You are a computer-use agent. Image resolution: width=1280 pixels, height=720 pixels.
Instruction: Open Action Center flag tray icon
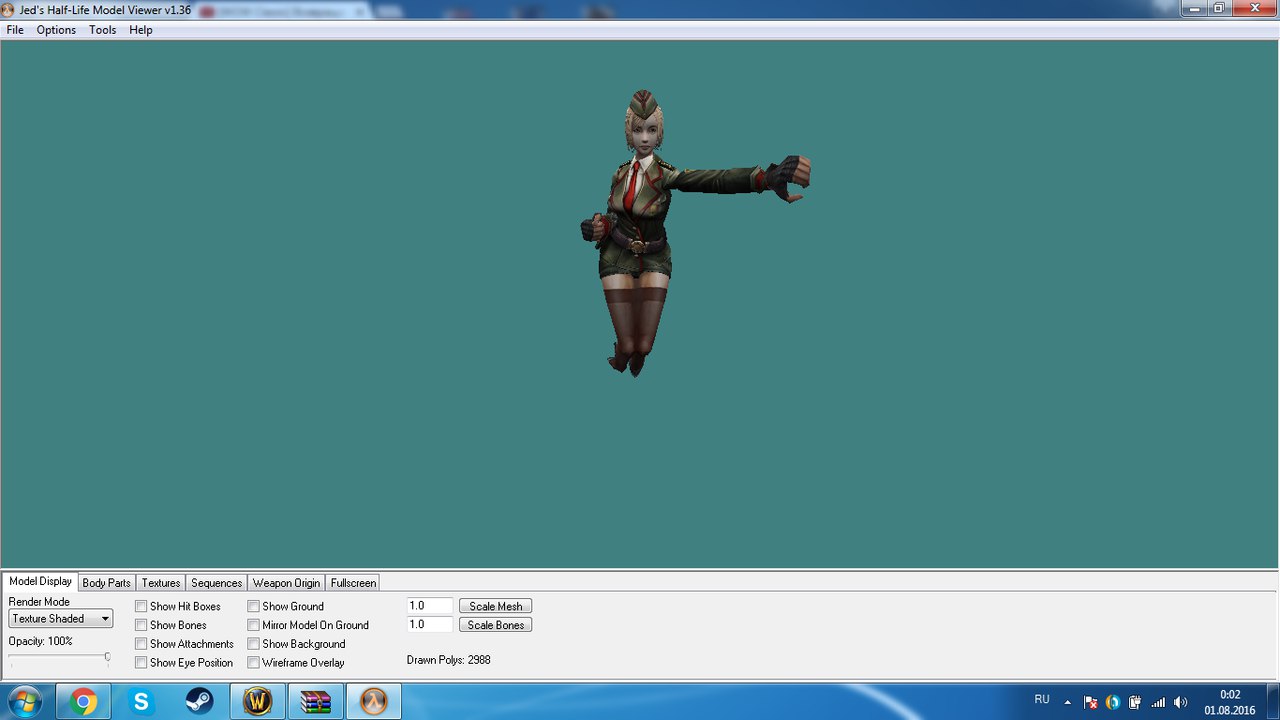coord(1090,702)
